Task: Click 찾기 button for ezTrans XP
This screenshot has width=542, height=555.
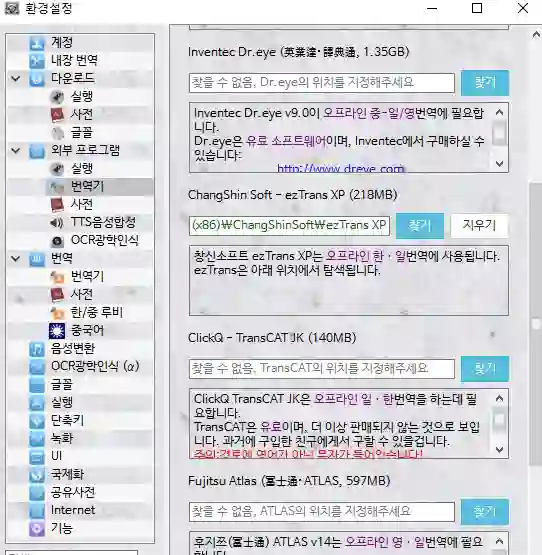Action: click(420, 226)
